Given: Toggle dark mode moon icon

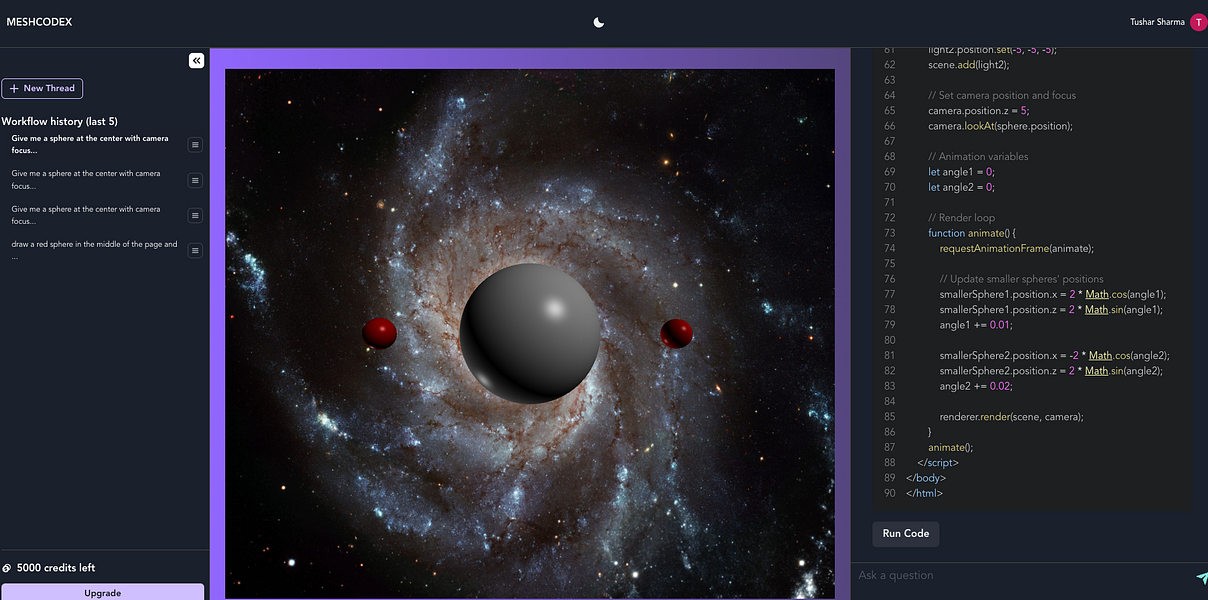Looking at the screenshot, I should coord(599,22).
